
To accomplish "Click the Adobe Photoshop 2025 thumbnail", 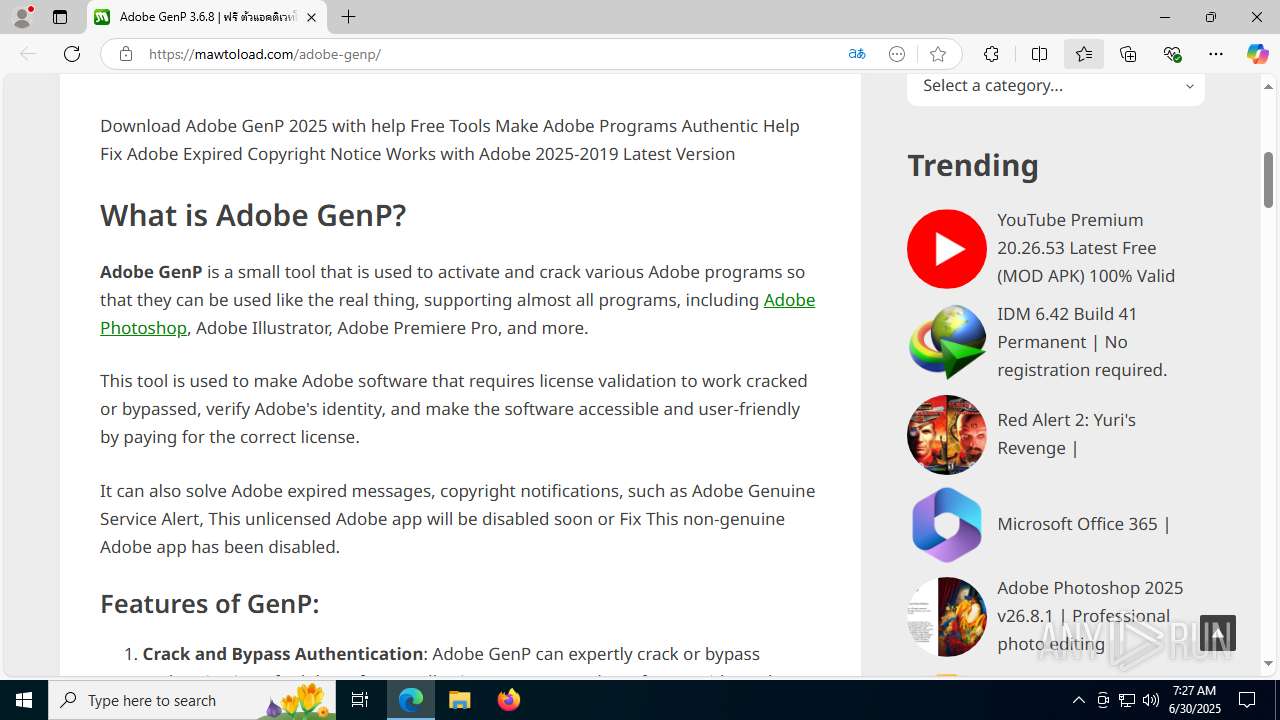I will [947, 616].
